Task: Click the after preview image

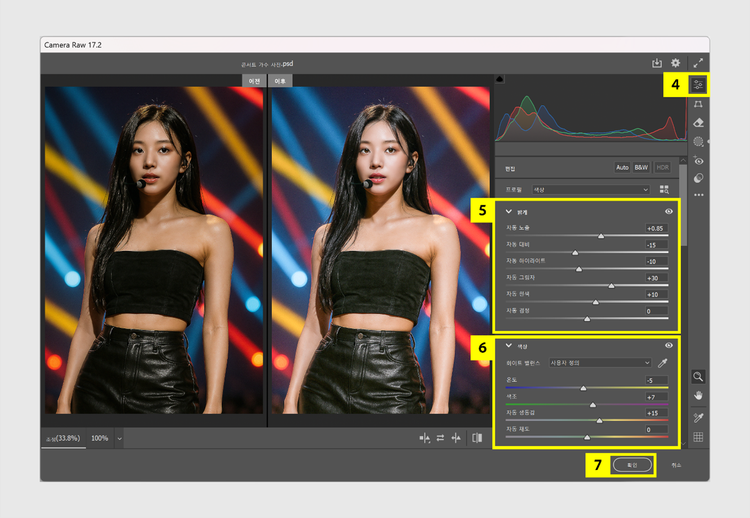Action: coord(380,250)
